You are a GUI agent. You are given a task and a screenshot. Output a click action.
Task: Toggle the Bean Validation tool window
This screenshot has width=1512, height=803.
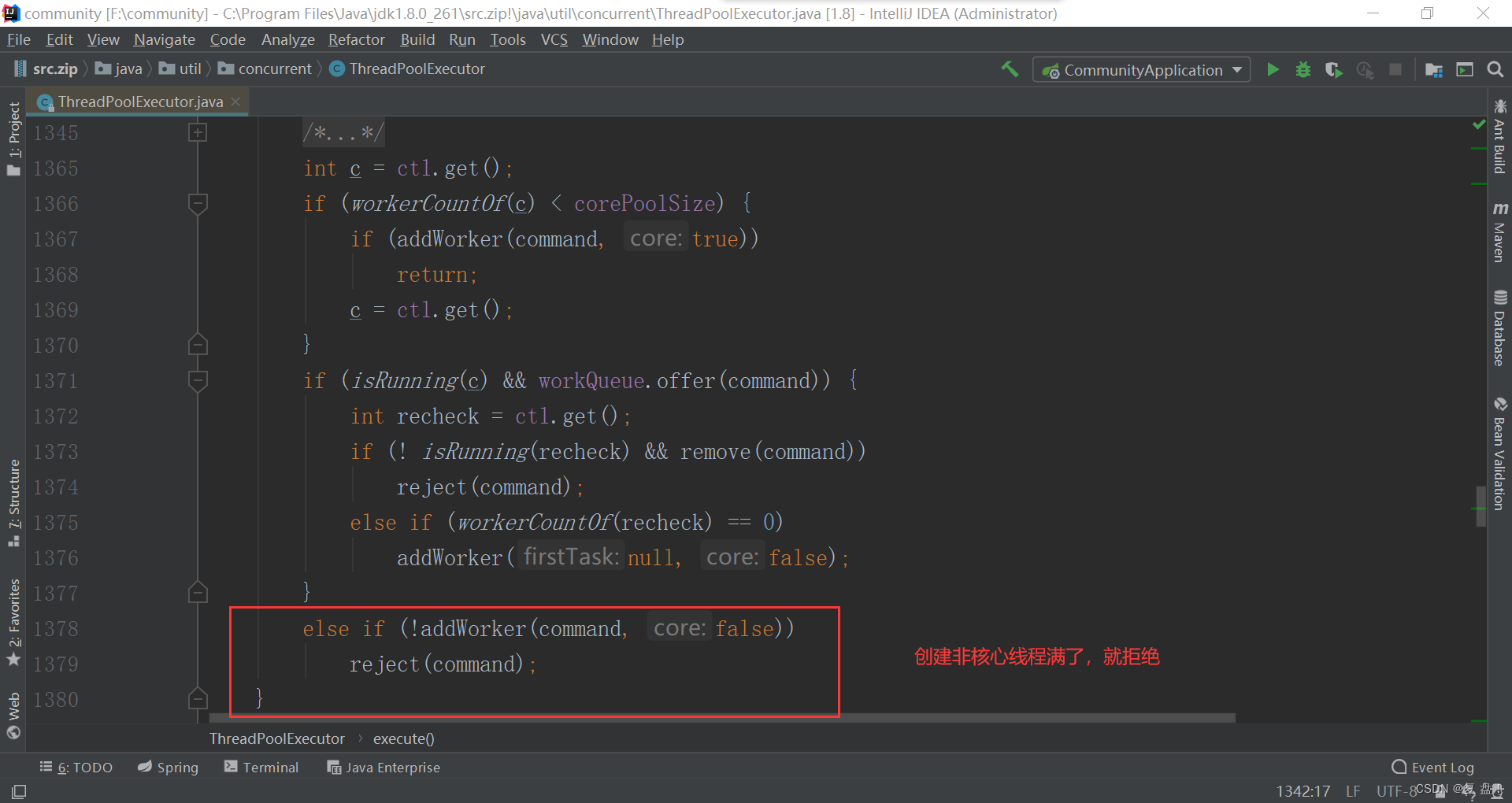click(x=1499, y=453)
